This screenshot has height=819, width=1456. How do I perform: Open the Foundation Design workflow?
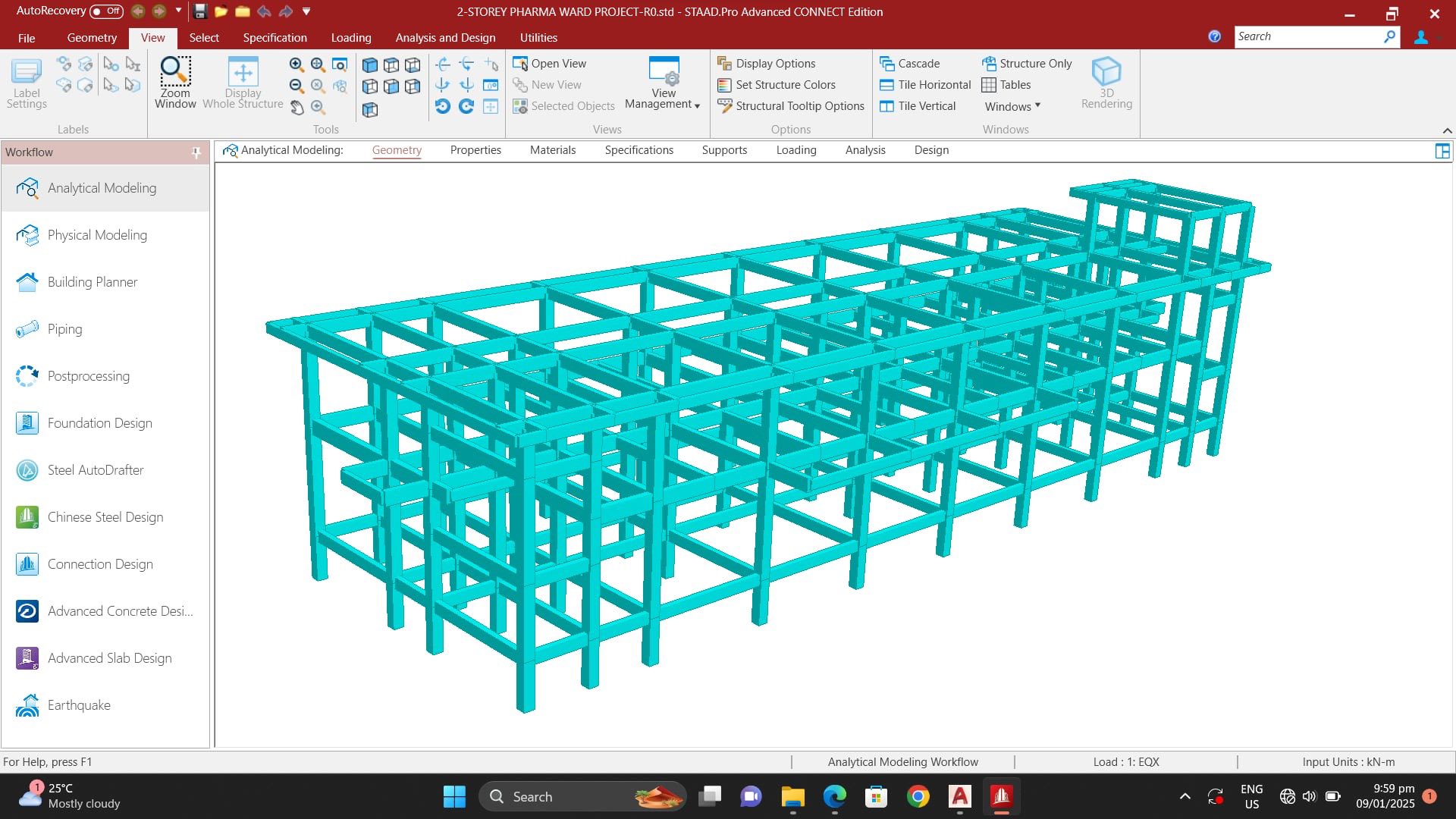[x=105, y=423]
